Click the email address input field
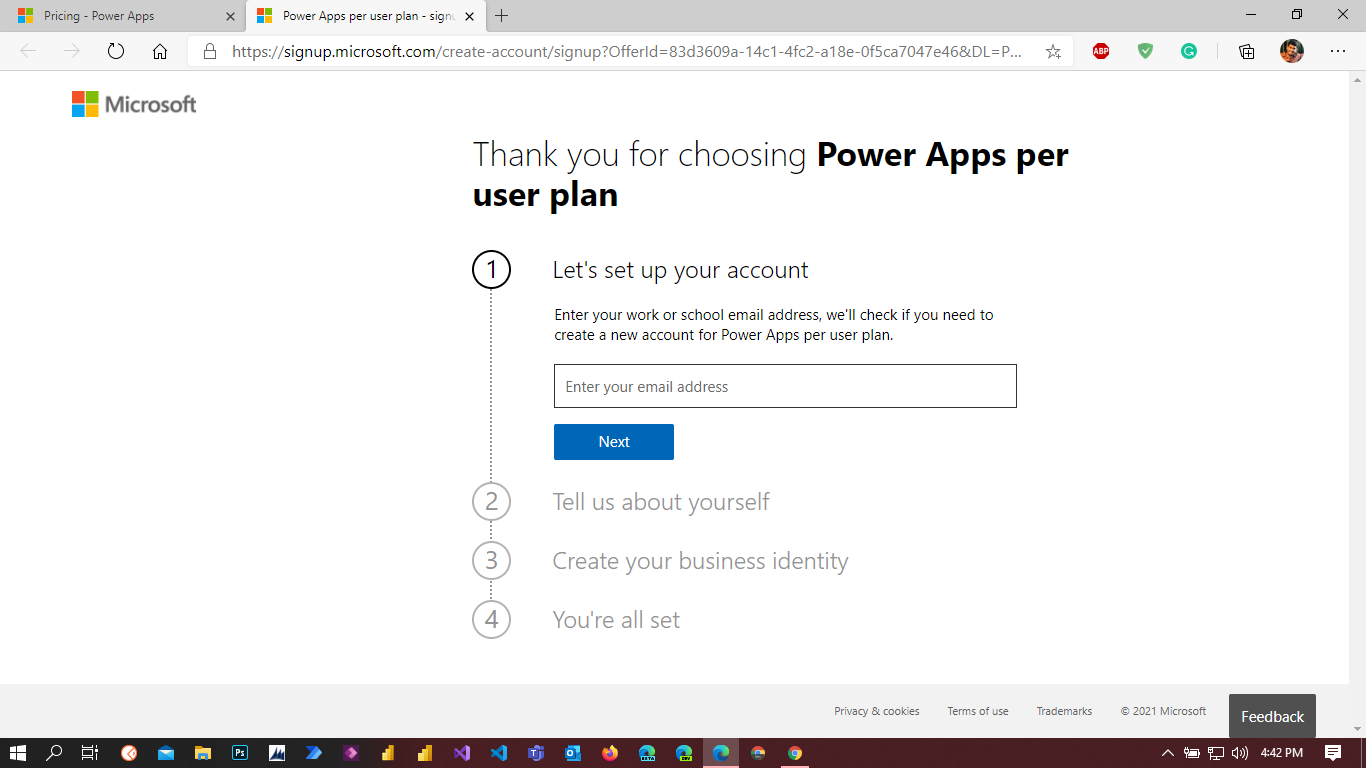 [785, 386]
